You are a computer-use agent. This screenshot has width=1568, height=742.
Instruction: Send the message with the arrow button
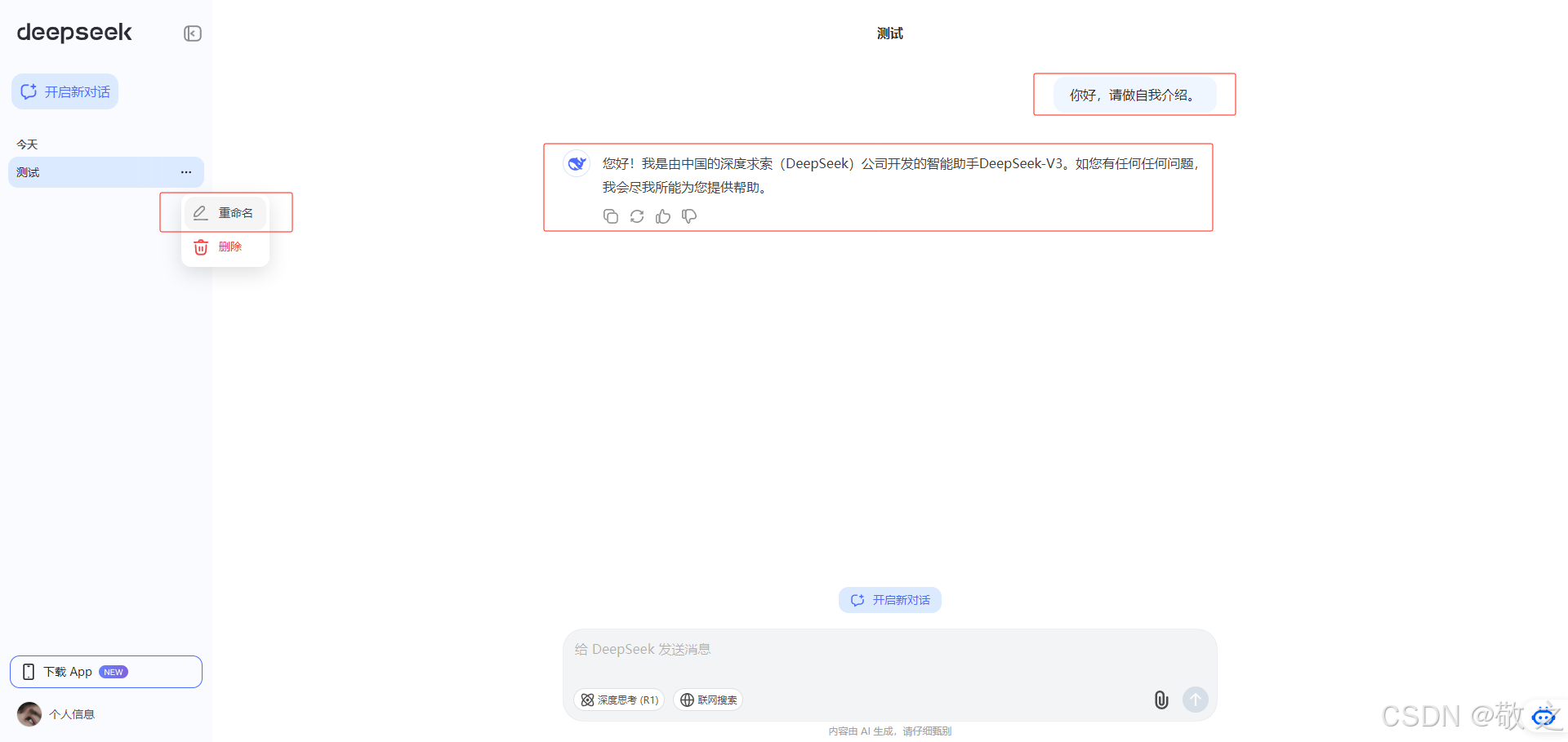point(1196,700)
